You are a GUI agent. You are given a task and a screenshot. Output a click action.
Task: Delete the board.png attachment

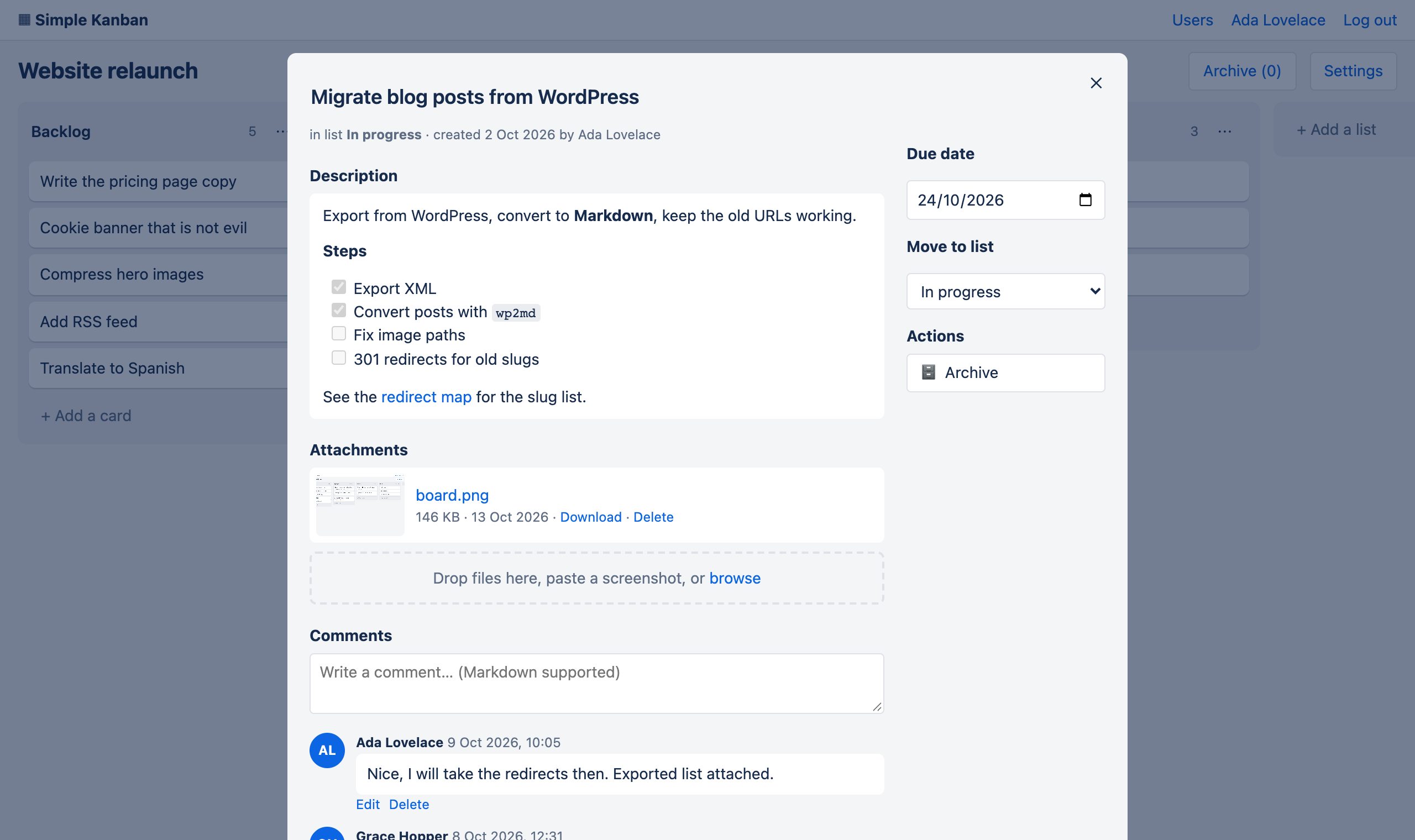pyautogui.click(x=653, y=517)
